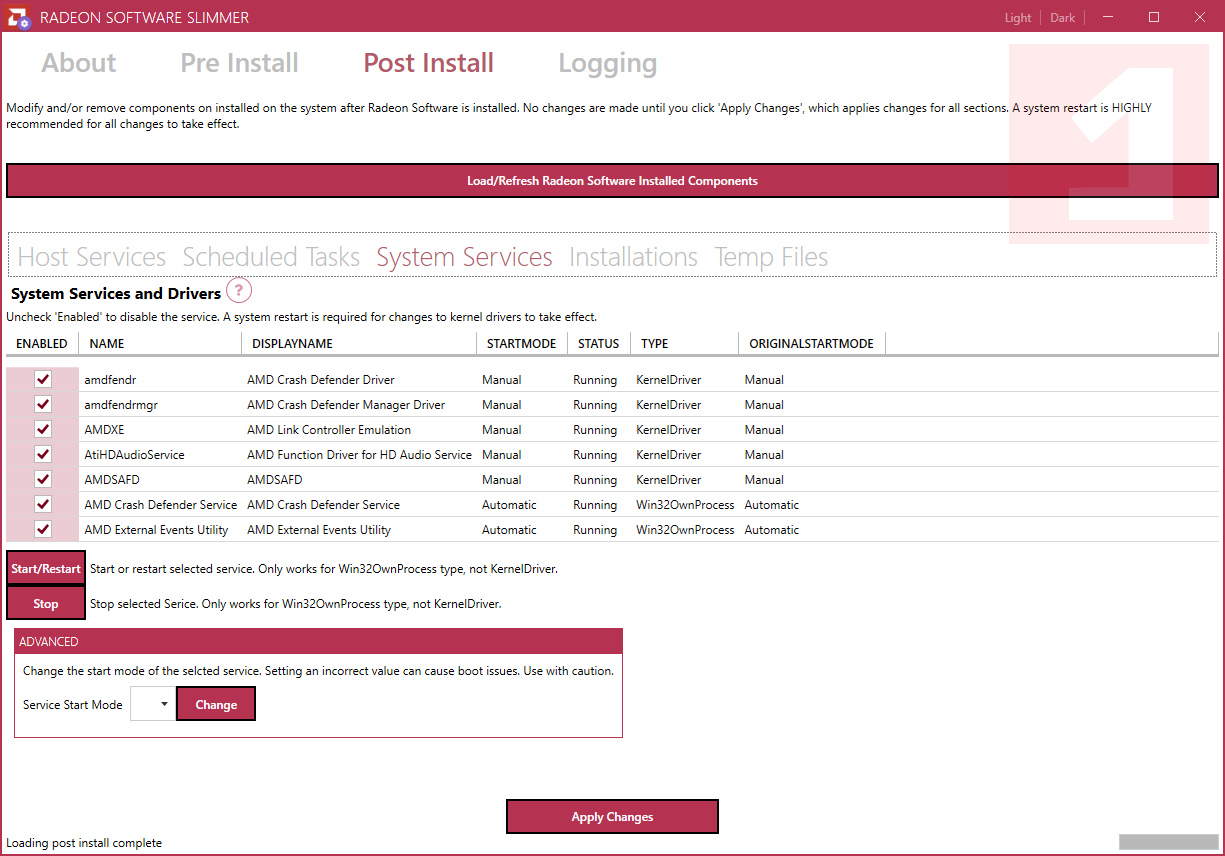The image size is (1225, 856).
Task: Switch to the Scheduled Tasks sub-tab
Action: coord(271,257)
